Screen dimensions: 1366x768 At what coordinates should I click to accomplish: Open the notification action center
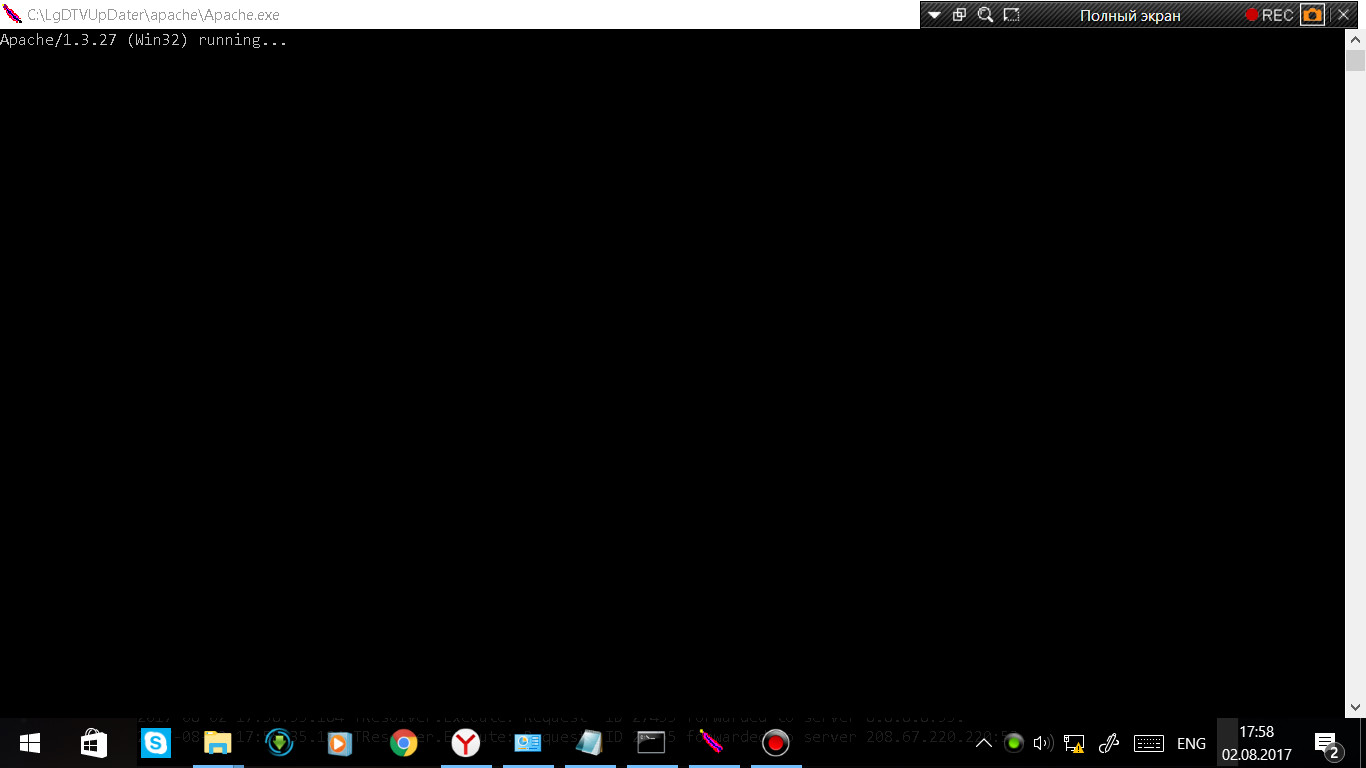click(1327, 743)
